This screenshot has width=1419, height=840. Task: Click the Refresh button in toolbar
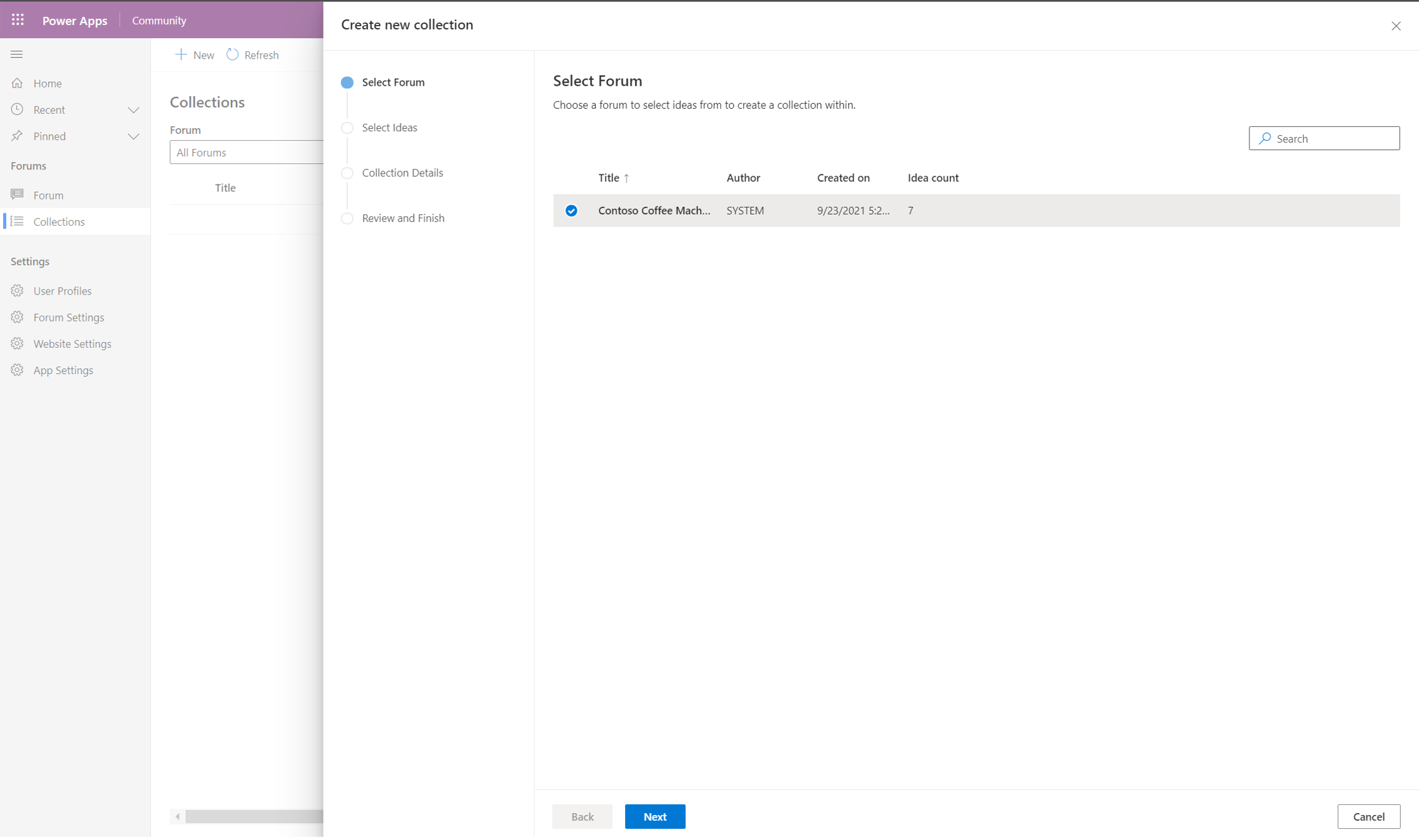point(250,54)
